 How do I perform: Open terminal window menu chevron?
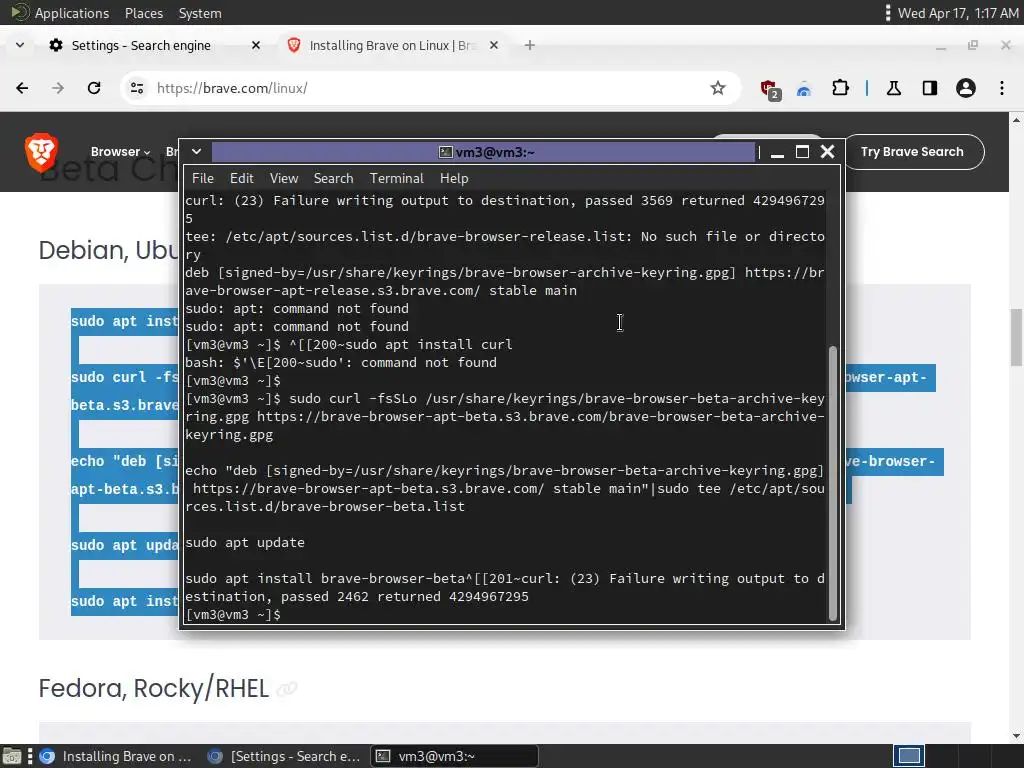point(196,152)
